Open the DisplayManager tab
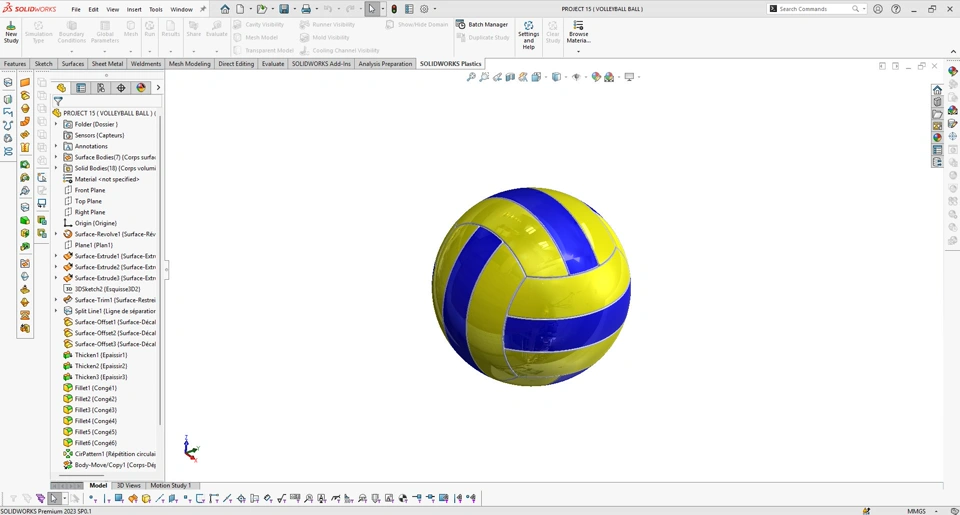The height and width of the screenshot is (515, 960). [141, 88]
